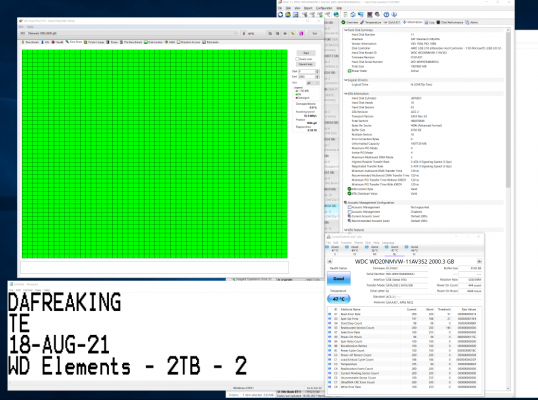538x400 pixels.
Task: Open the Disk monitor tab in HD Tune
Action: 153,42
